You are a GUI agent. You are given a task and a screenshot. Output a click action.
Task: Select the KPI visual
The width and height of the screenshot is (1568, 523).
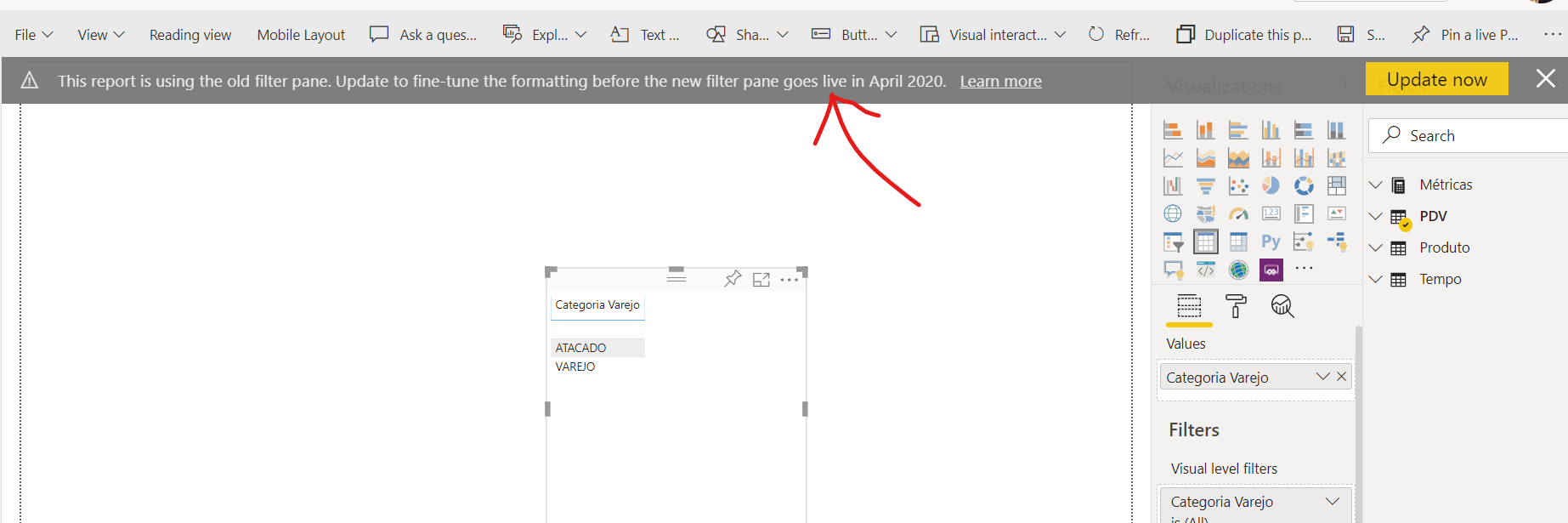pyautogui.click(x=1336, y=213)
